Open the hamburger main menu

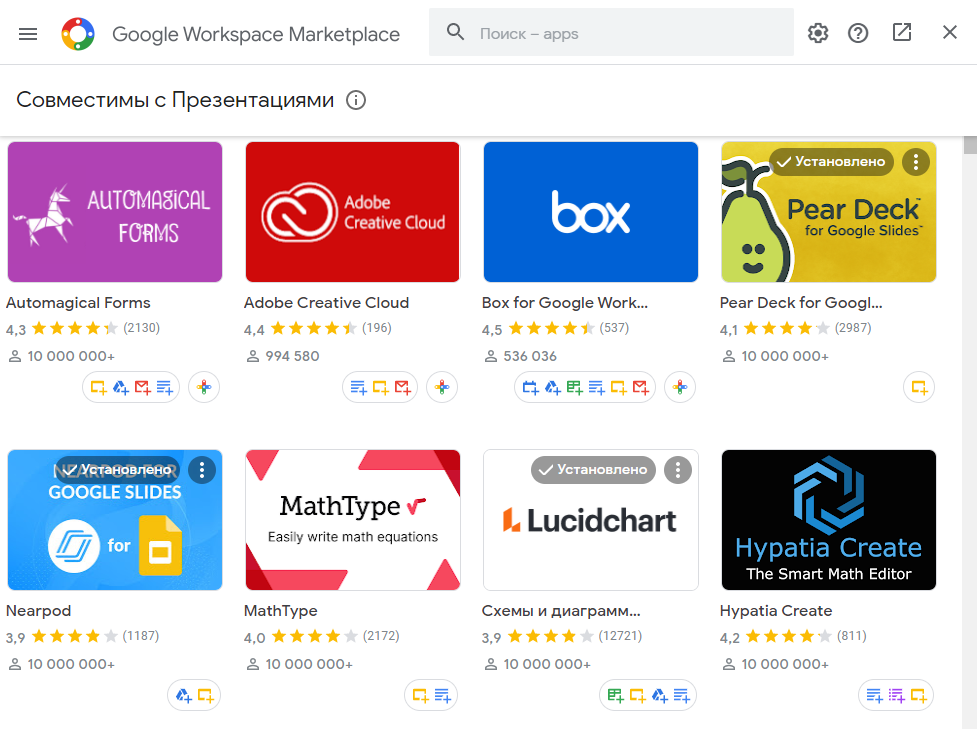pos(28,34)
